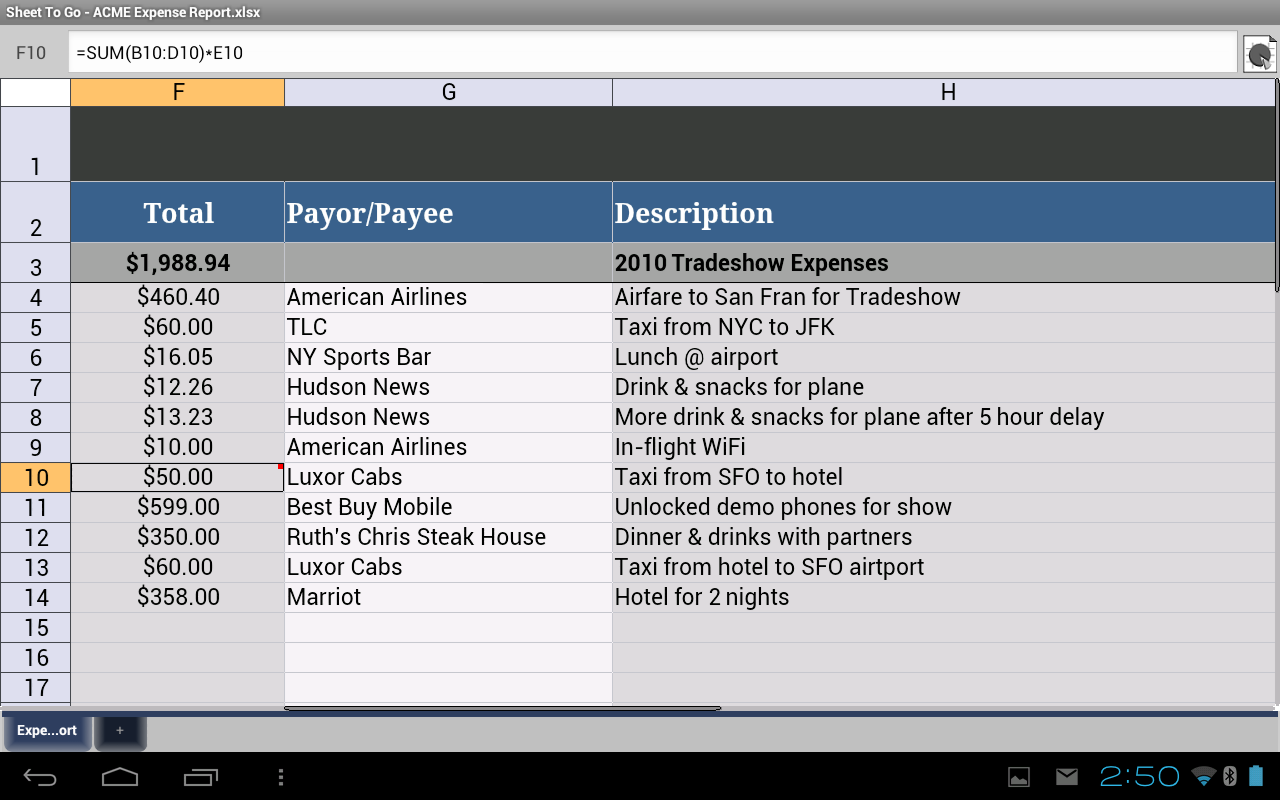
Task: Tap the Total header cell
Action: (178, 212)
